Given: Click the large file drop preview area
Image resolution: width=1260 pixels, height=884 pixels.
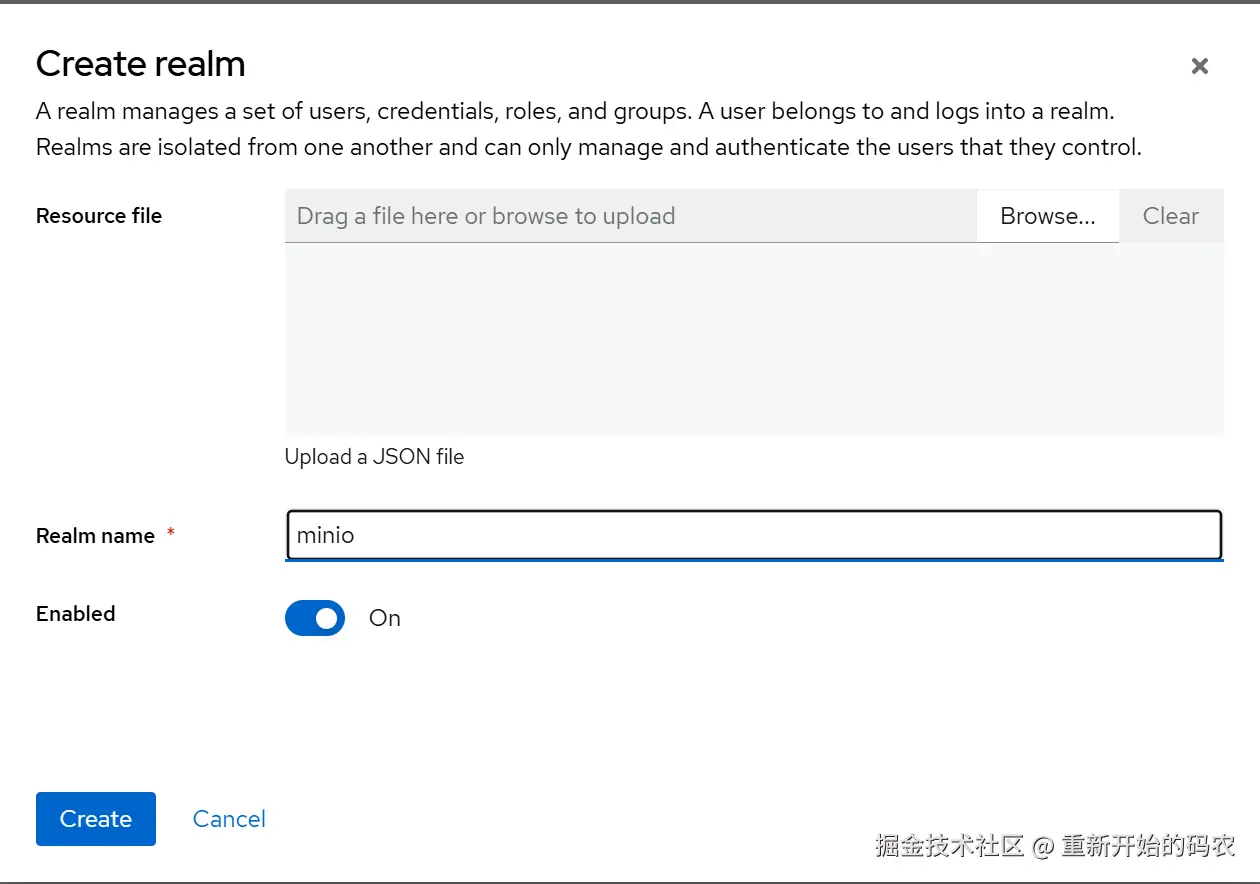Looking at the screenshot, I should point(754,339).
